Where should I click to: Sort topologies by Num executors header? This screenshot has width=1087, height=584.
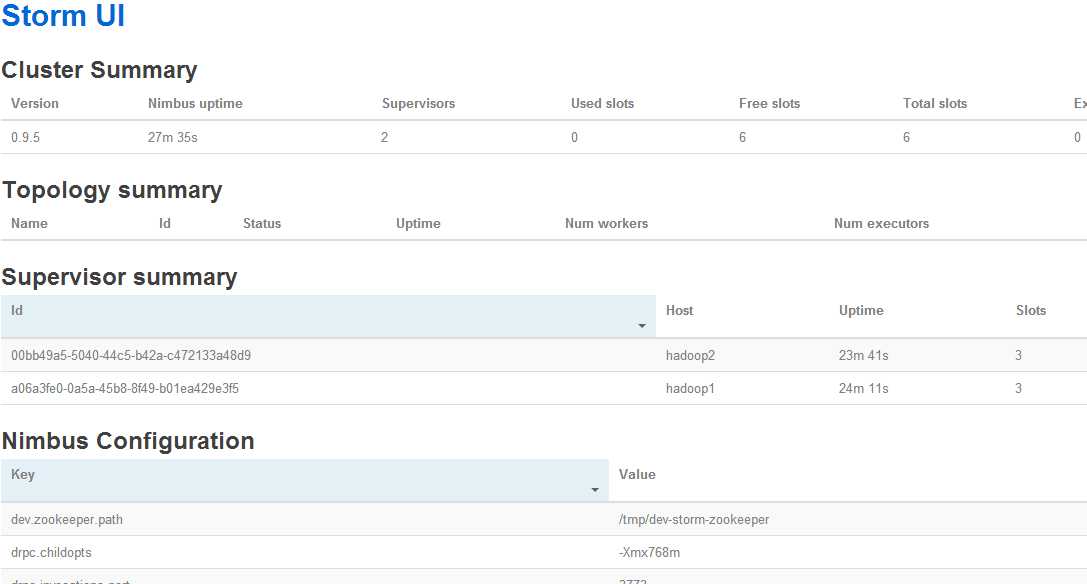pyautogui.click(x=881, y=223)
